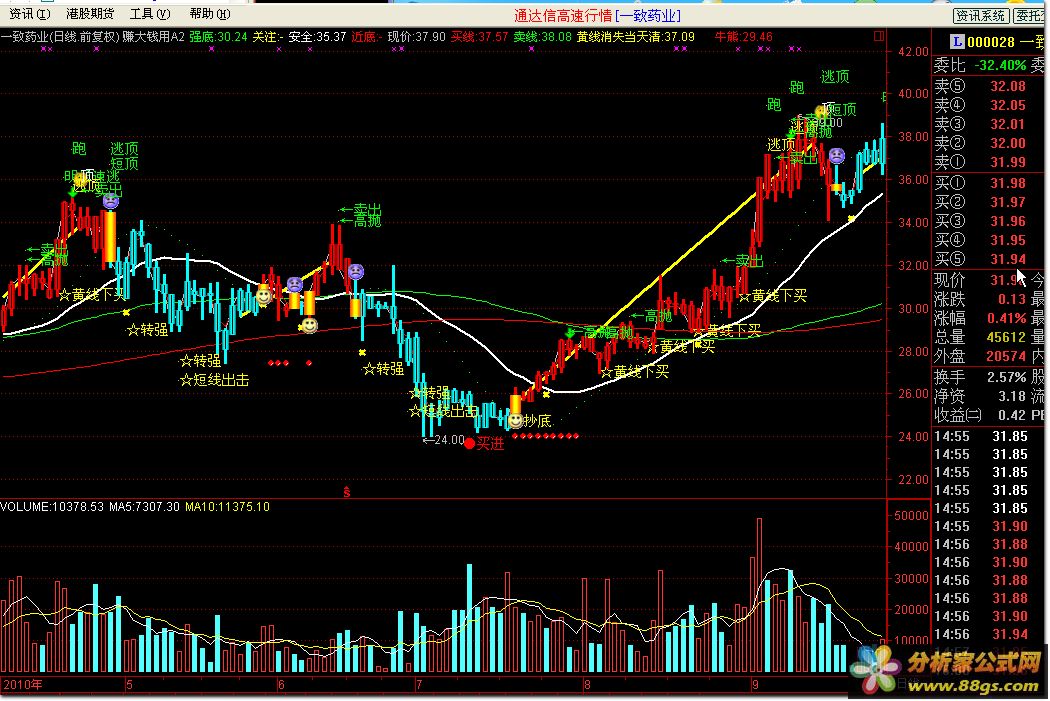Click the 委比 -32.40% value

coord(1000,65)
